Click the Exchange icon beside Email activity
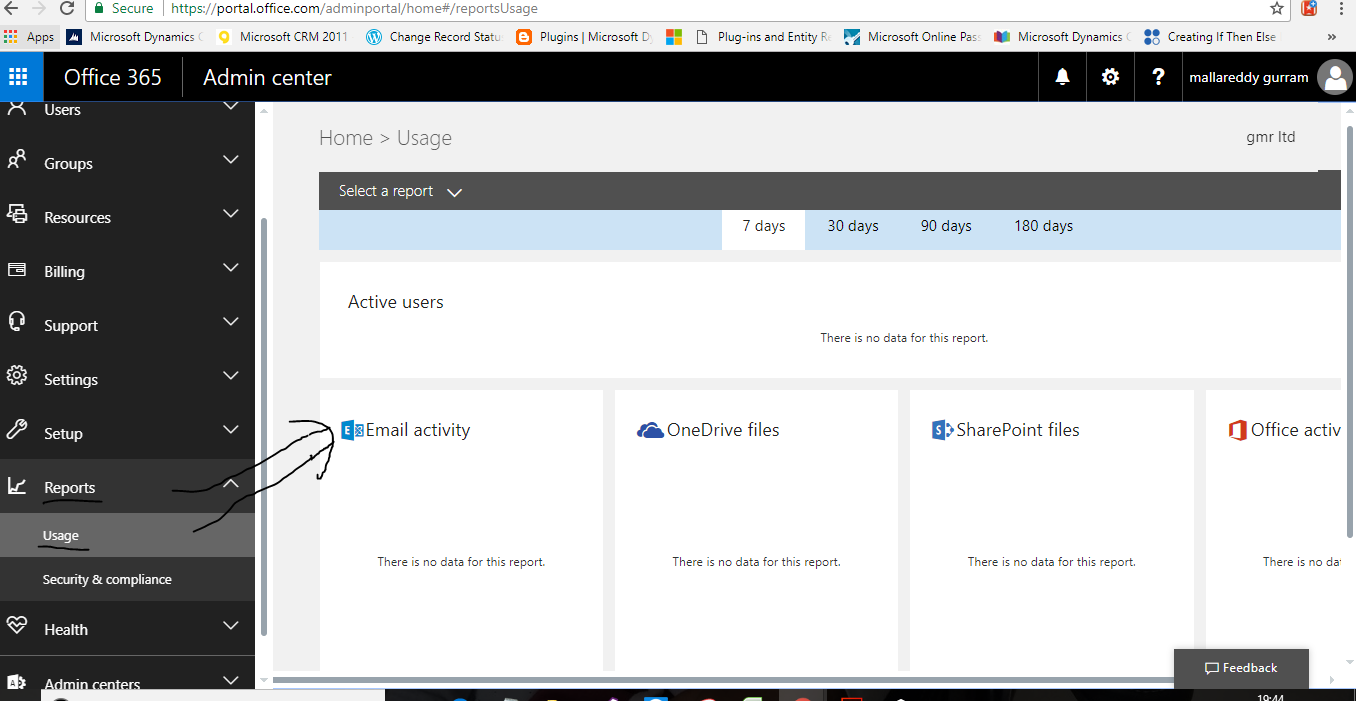The image size is (1356, 701). pos(352,430)
